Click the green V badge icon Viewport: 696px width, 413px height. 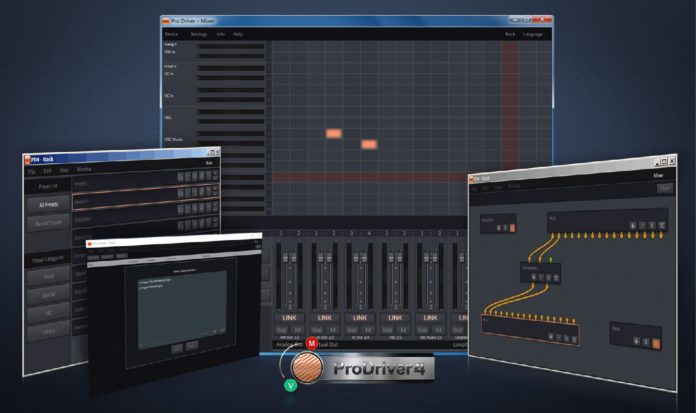pos(289,383)
